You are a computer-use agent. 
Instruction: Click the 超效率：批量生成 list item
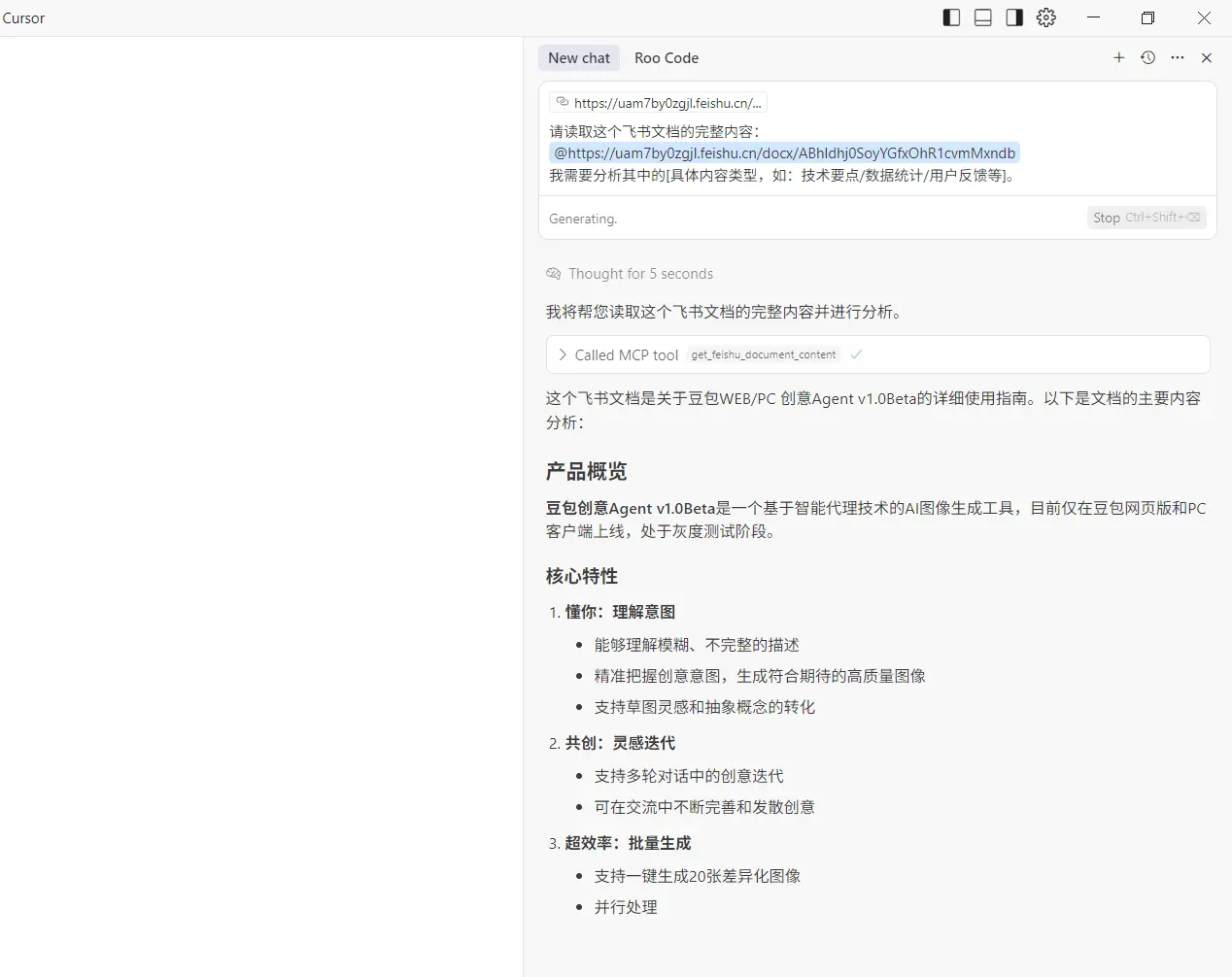(x=628, y=843)
